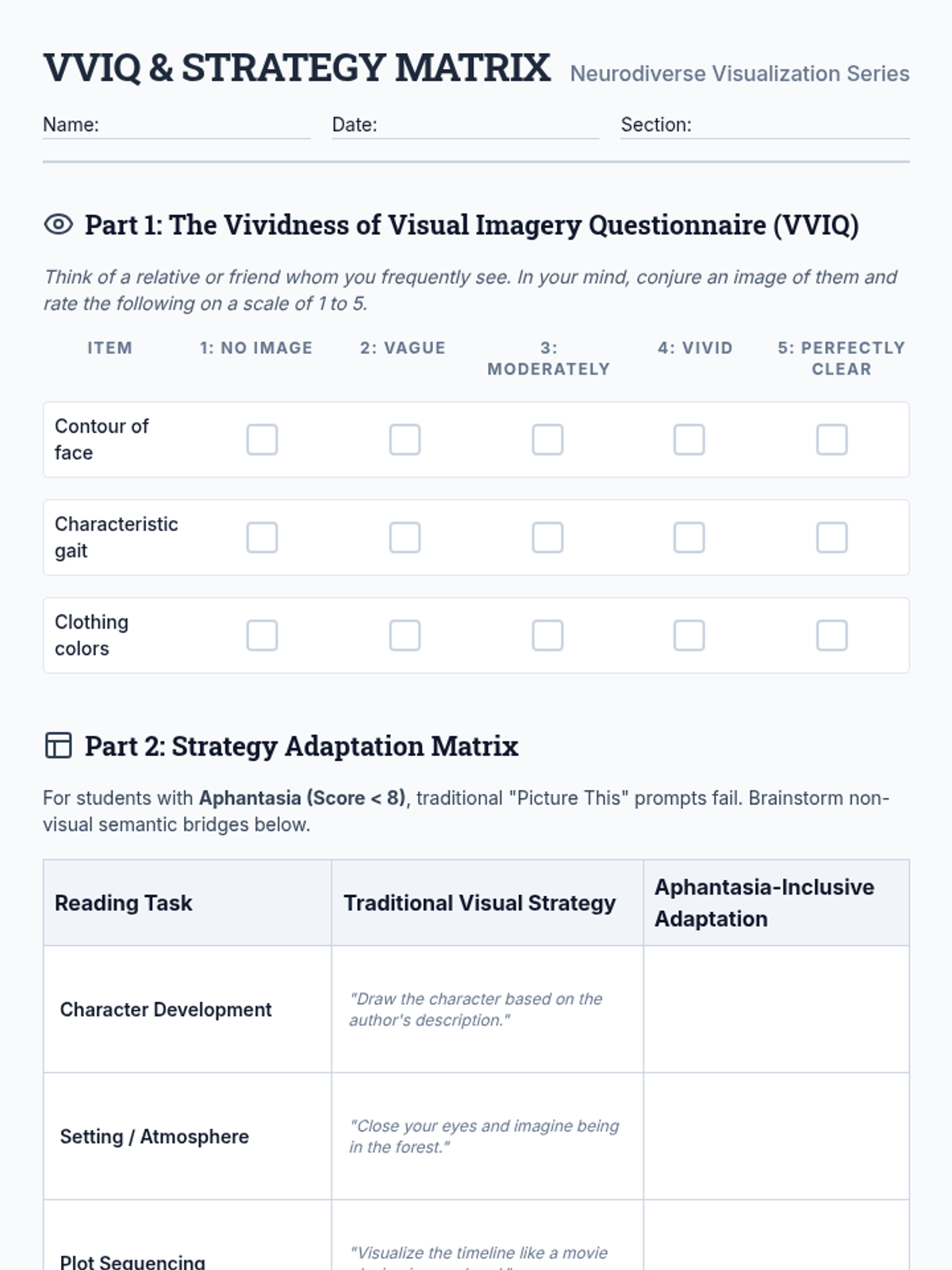Click the Date input line

487,125
